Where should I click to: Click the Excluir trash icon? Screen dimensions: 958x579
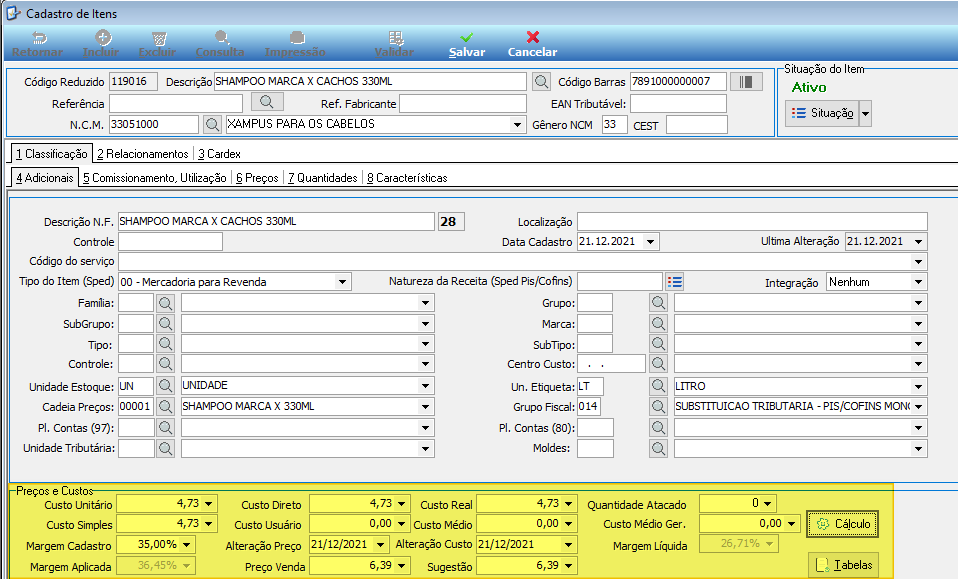coord(159,38)
